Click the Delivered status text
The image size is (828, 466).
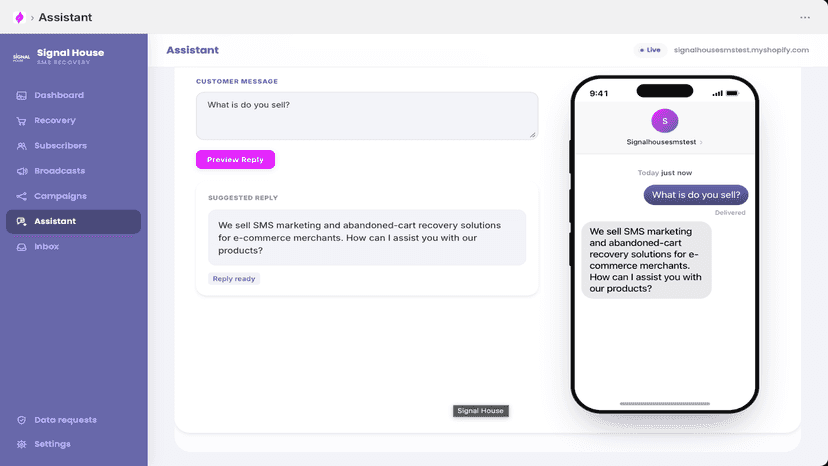tap(730, 213)
